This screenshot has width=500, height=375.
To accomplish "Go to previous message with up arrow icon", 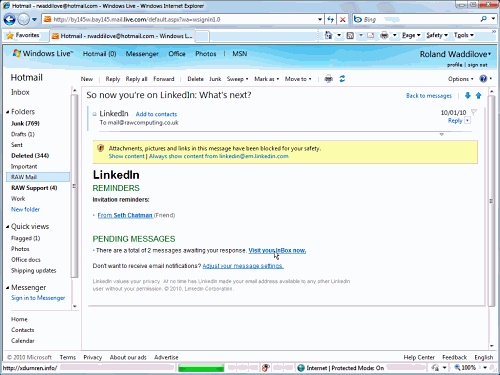I will (479, 96).
